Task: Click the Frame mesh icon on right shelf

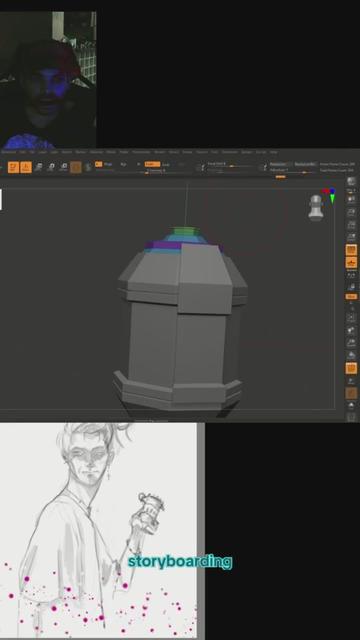Action: tap(351, 317)
